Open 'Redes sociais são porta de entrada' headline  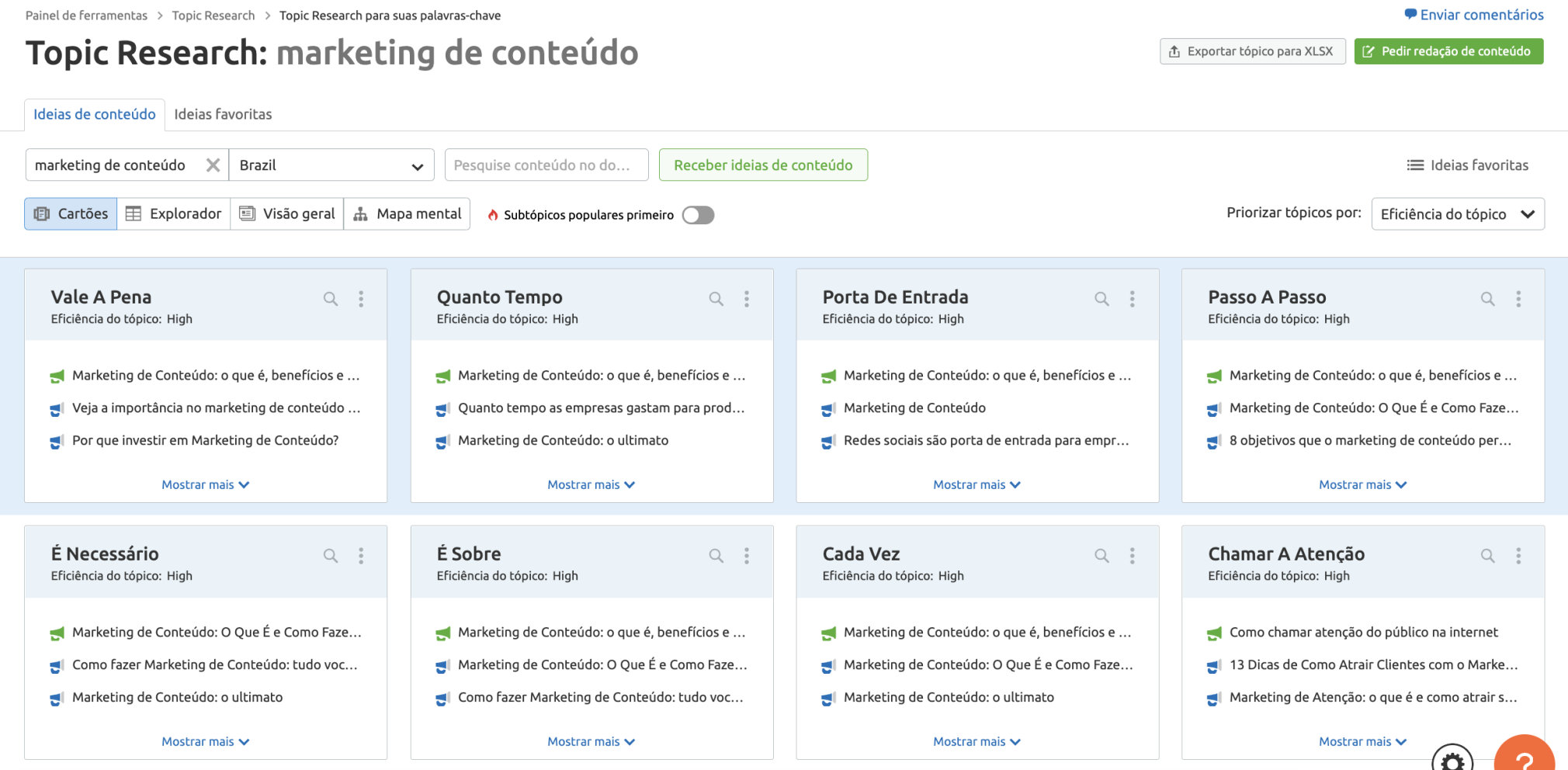tap(987, 440)
